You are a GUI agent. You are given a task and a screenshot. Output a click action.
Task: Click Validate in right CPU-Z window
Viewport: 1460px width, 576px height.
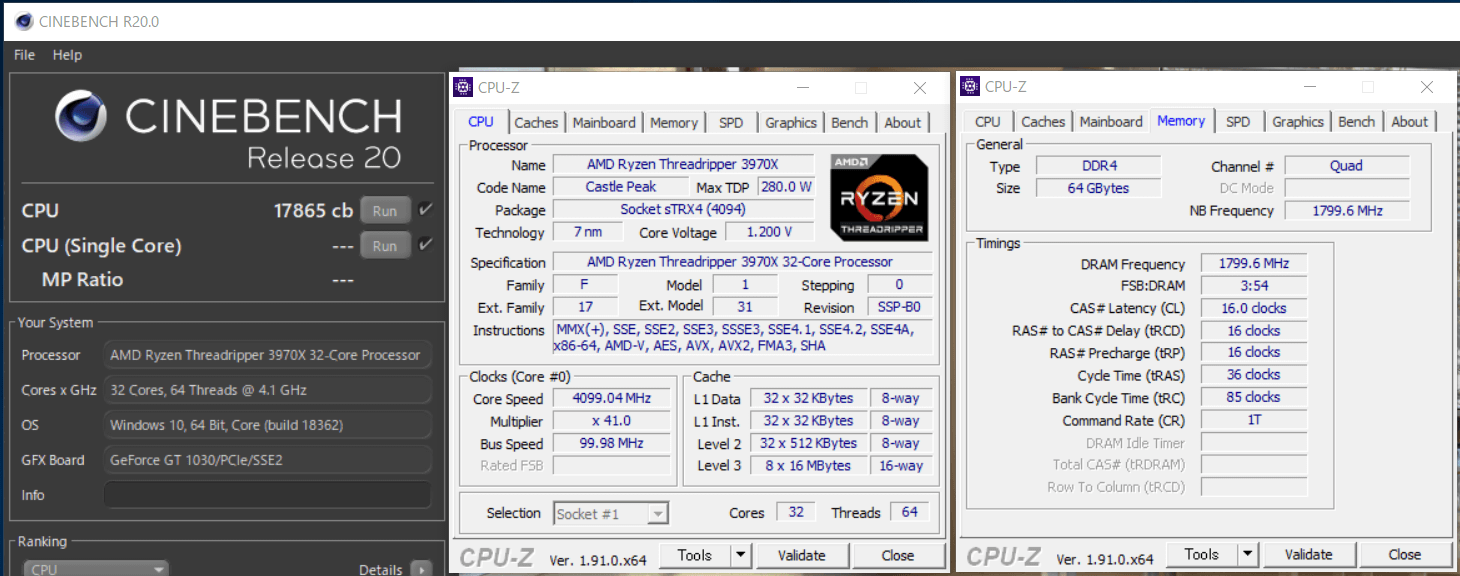[1309, 554]
